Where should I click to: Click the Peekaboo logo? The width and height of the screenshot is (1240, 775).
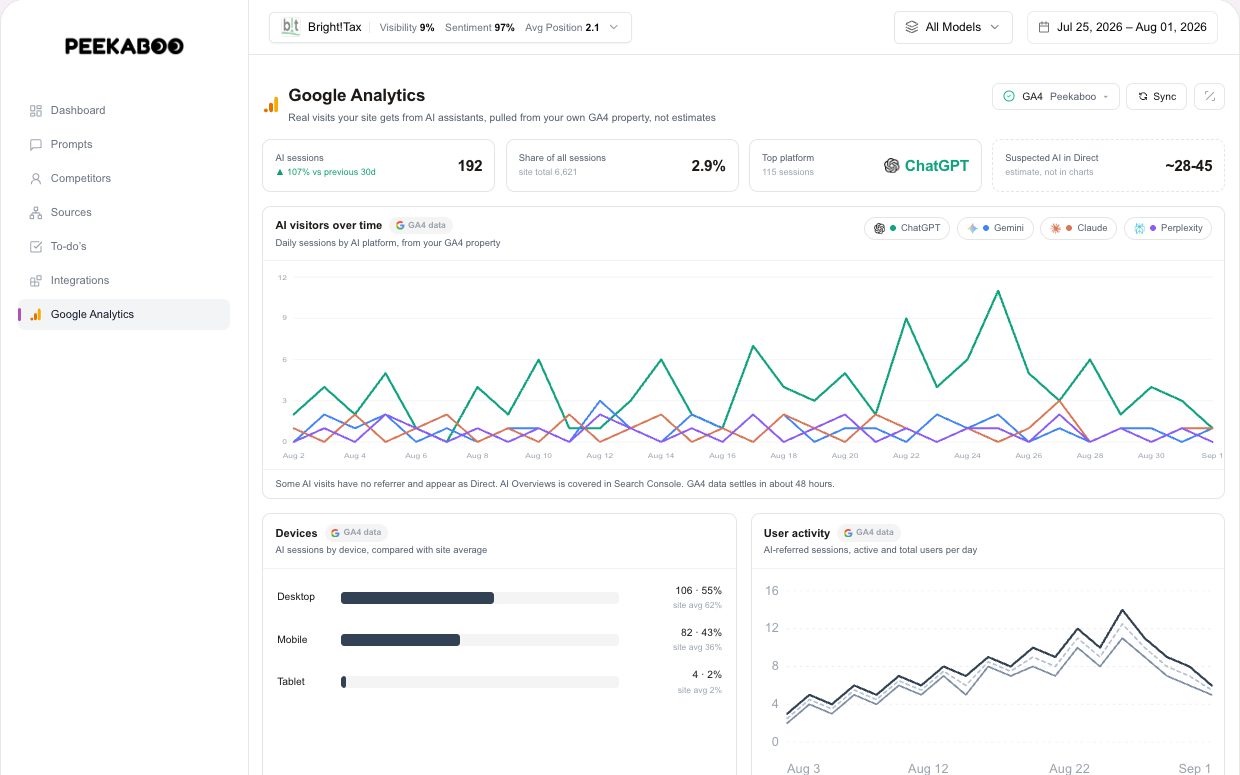tap(124, 46)
